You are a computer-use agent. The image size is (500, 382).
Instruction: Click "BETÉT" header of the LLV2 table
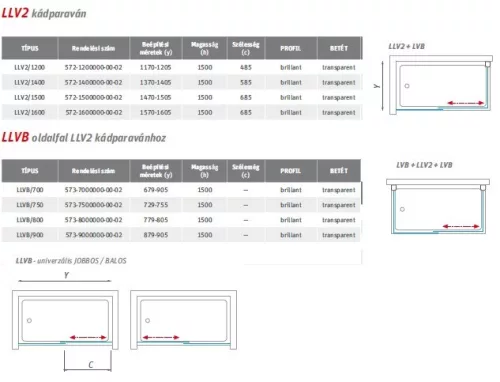click(339, 48)
